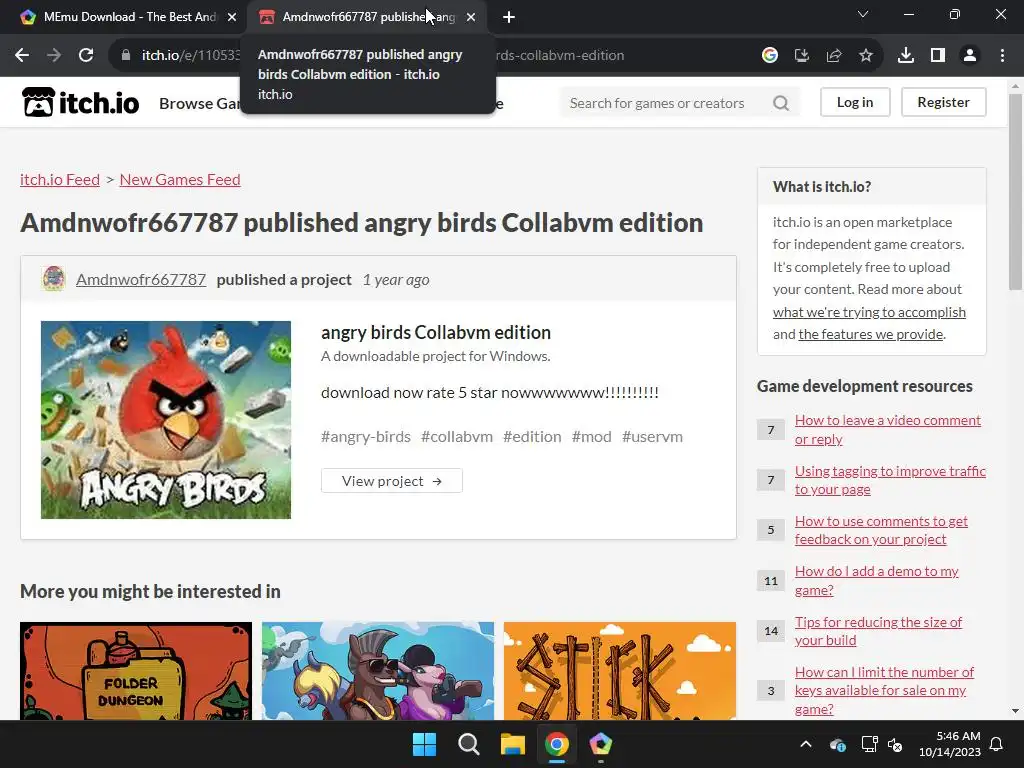
Task: Toggle the Chrome side panel icon
Action: 938,56
